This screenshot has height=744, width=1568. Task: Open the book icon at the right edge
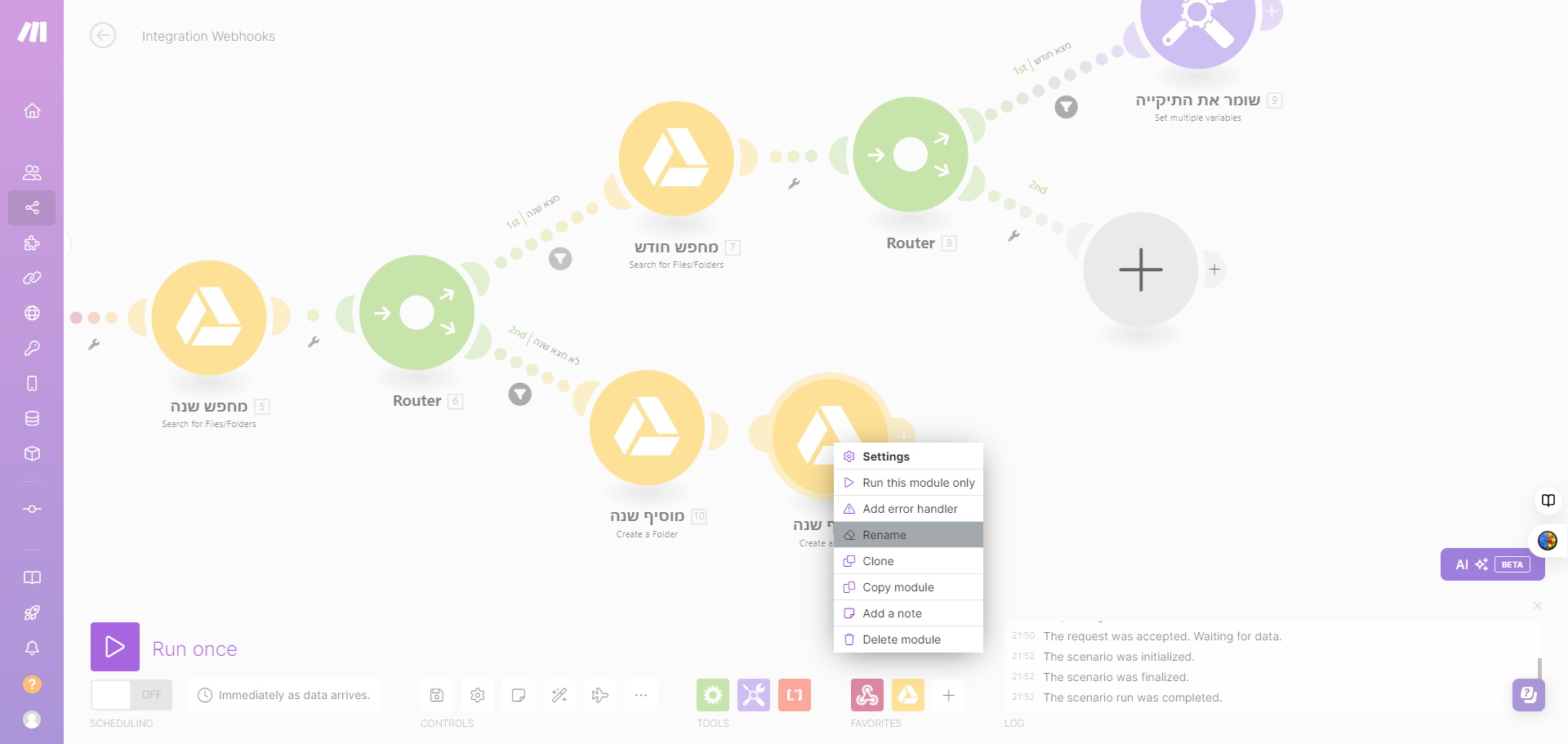point(1548,500)
